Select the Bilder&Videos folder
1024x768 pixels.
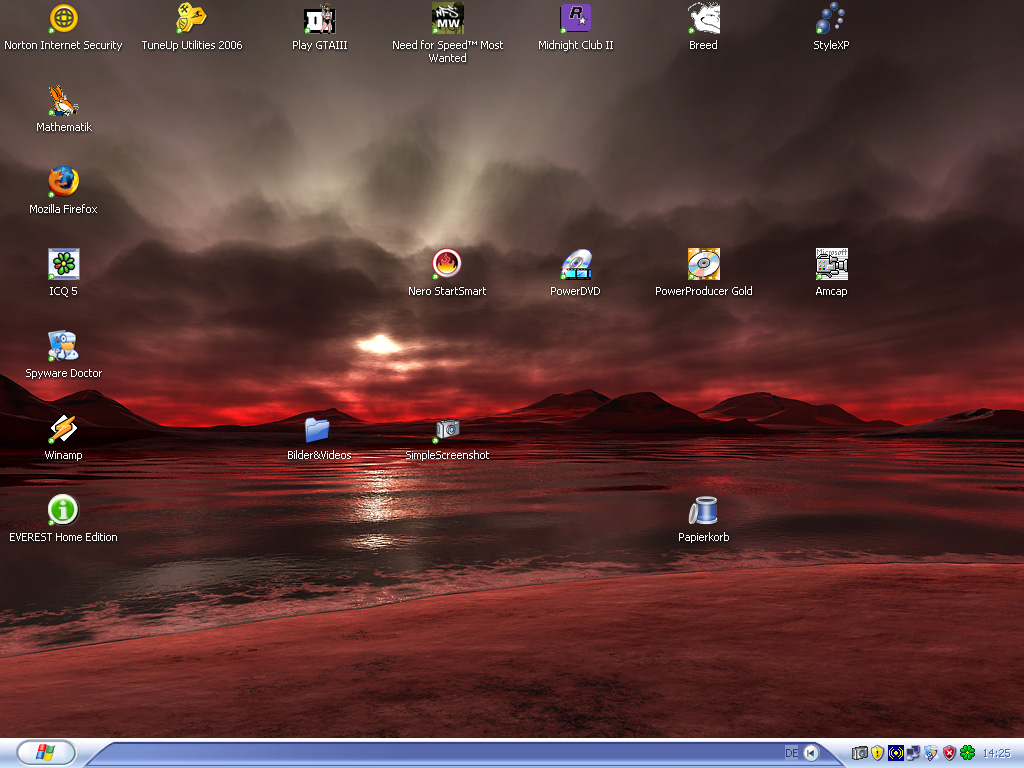point(318,430)
